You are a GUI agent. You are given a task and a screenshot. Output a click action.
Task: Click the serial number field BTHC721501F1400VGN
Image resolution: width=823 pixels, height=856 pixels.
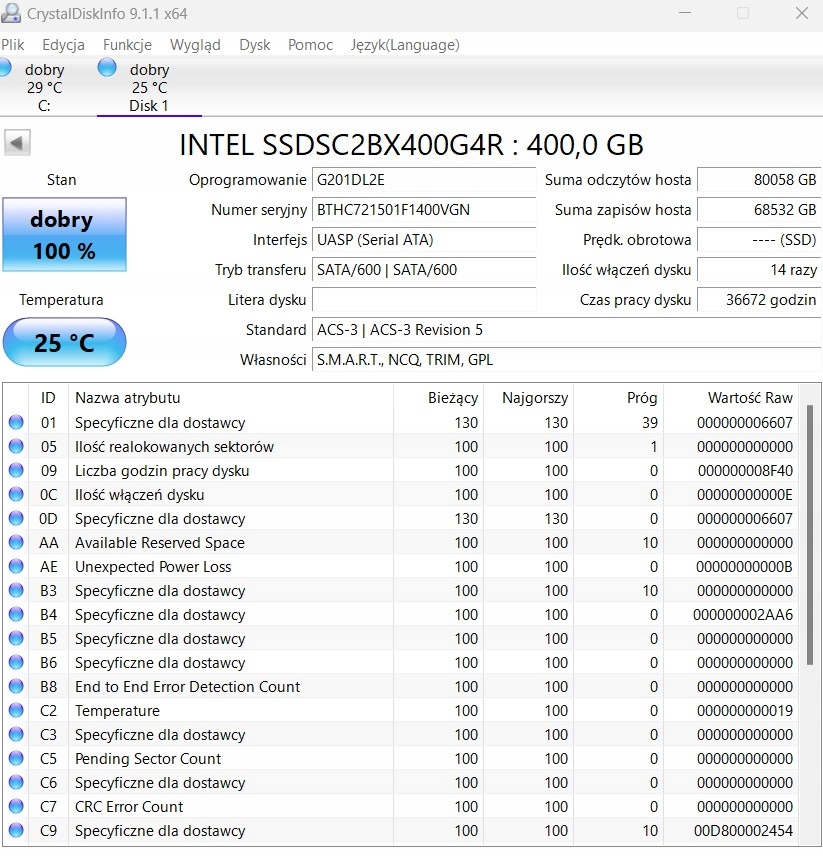pyautogui.click(x=424, y=210)
